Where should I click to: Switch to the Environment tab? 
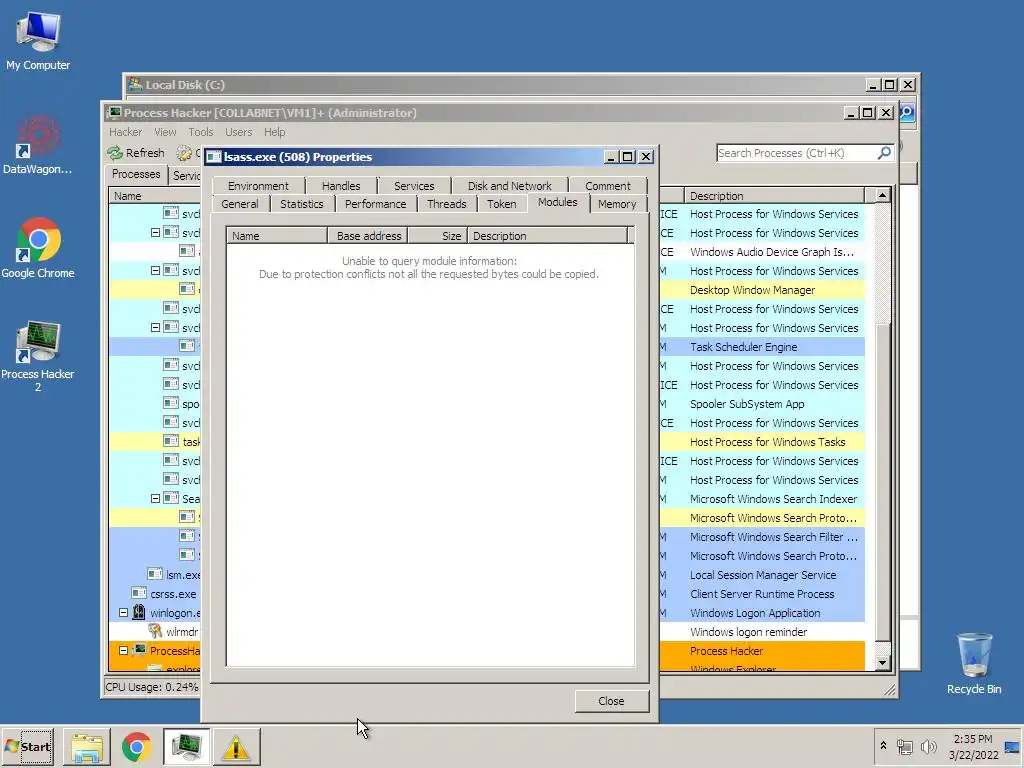click(258, 186)
